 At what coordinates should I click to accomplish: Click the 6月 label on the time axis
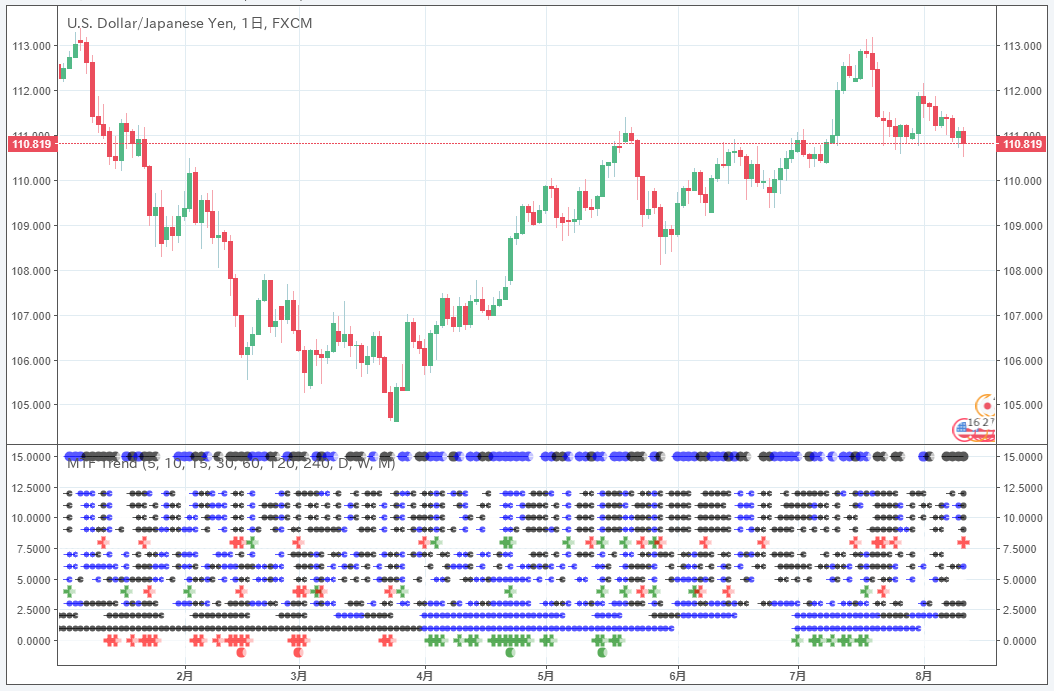677,676
